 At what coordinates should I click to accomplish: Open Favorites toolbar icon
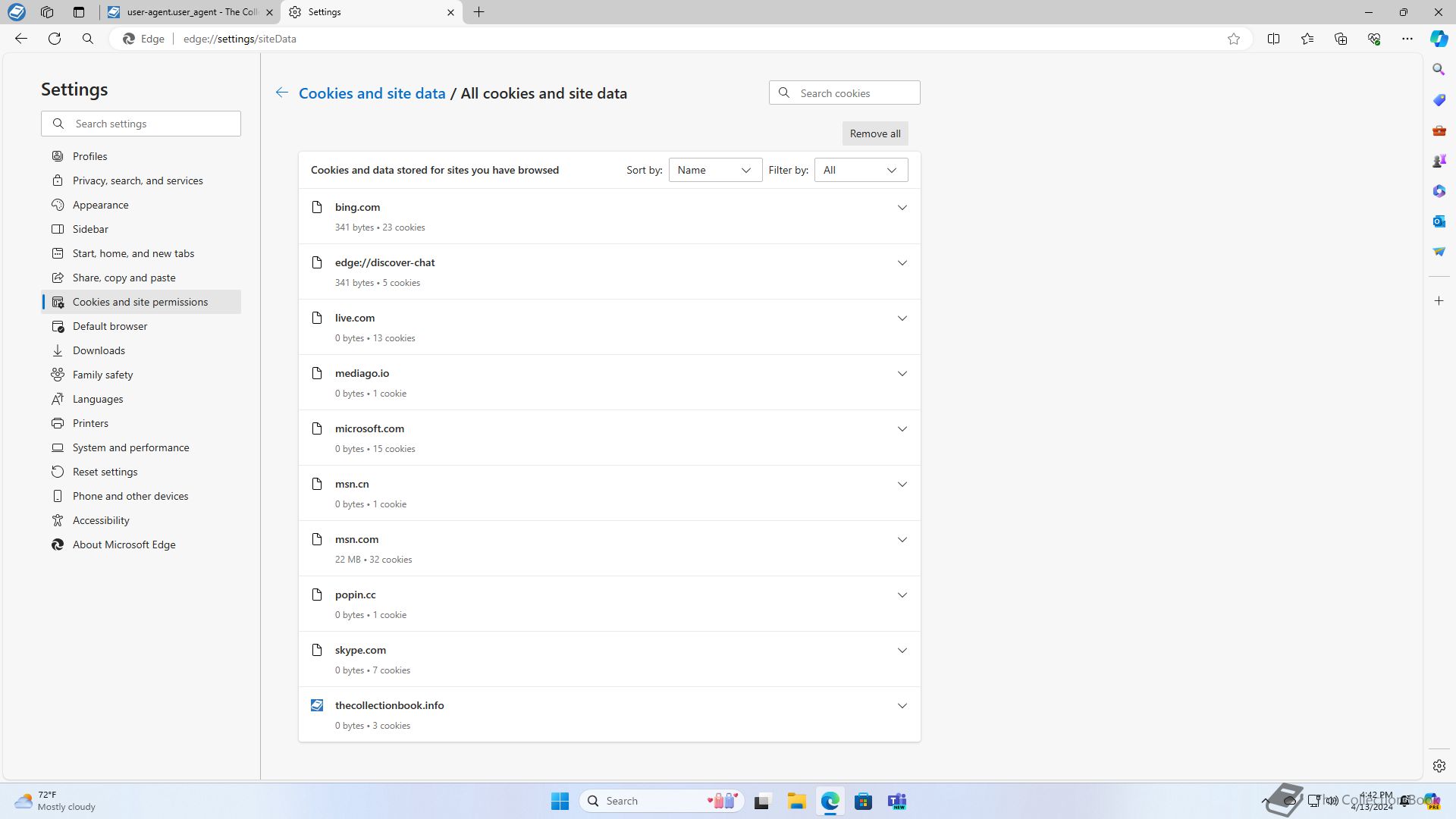point(1307,39)
